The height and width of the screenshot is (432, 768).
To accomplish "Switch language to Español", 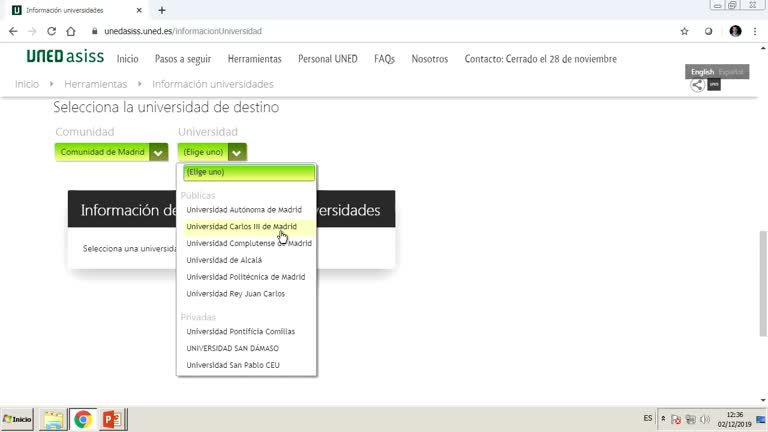I will [x=731, y=72].
